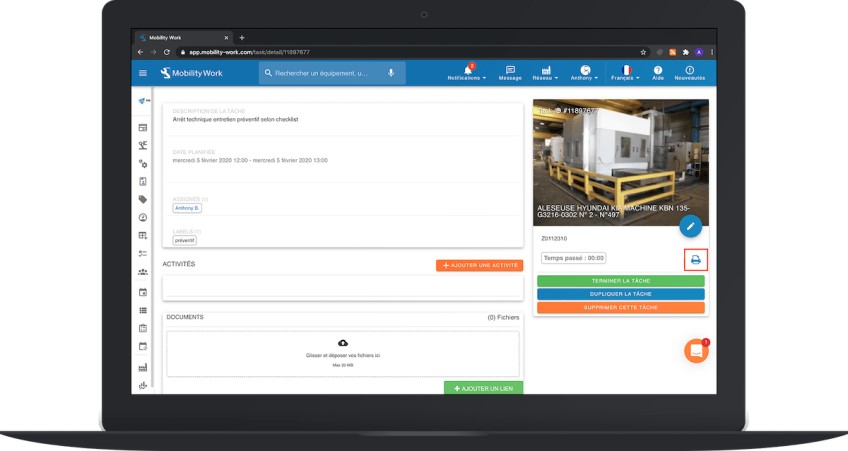848x451 pixels.
Task: Open the Chrome extensions puzzle icon
Action: pyautogui.click(x=686, y=52)
